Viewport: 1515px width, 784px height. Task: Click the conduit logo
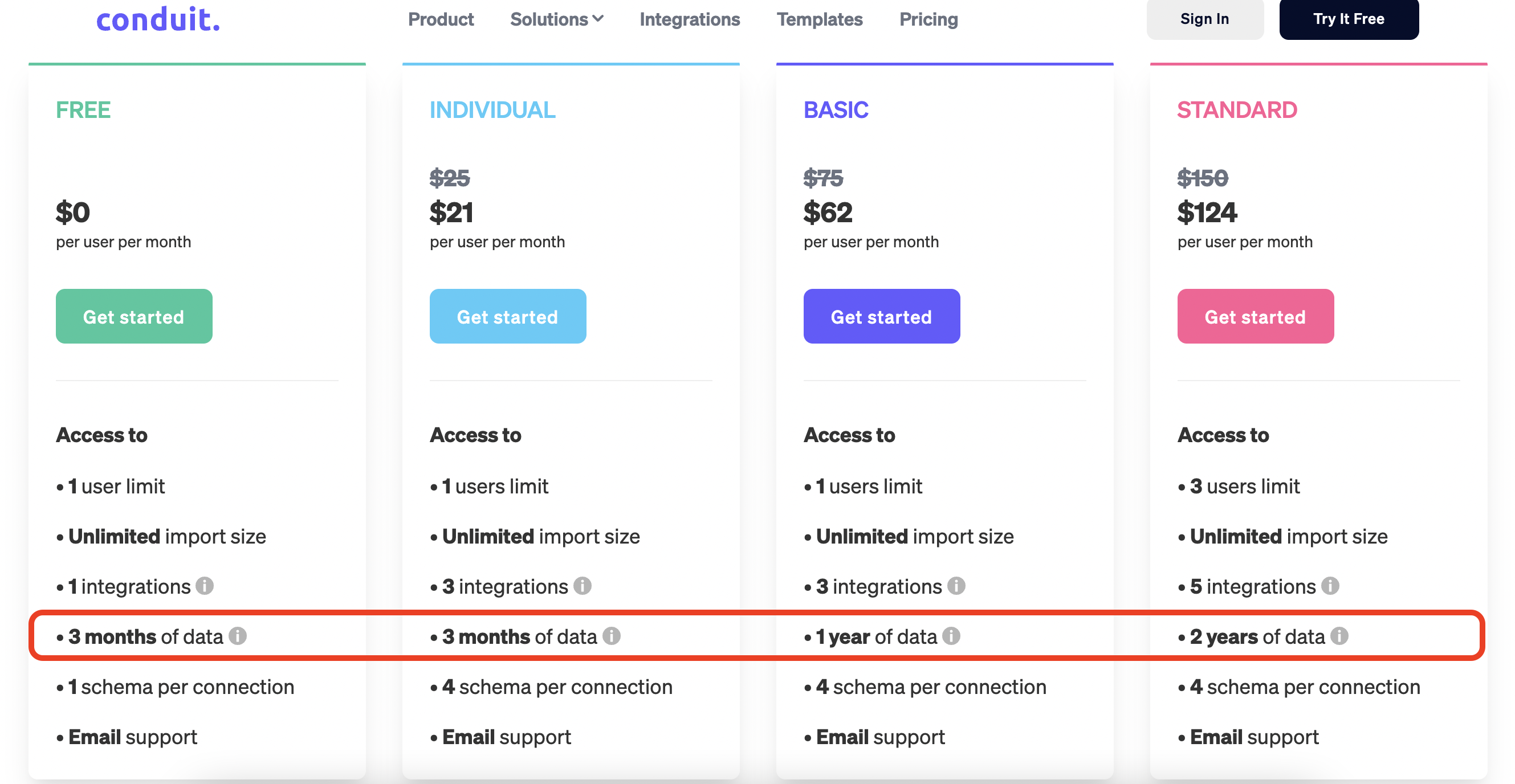coord(158,19)
